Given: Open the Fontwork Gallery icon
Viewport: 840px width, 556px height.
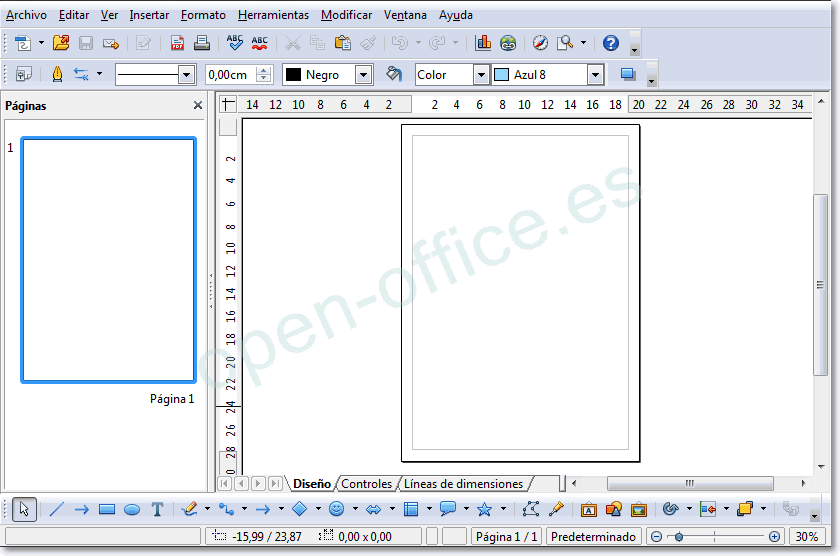Looking at the screenshot, I should (589, 509).
